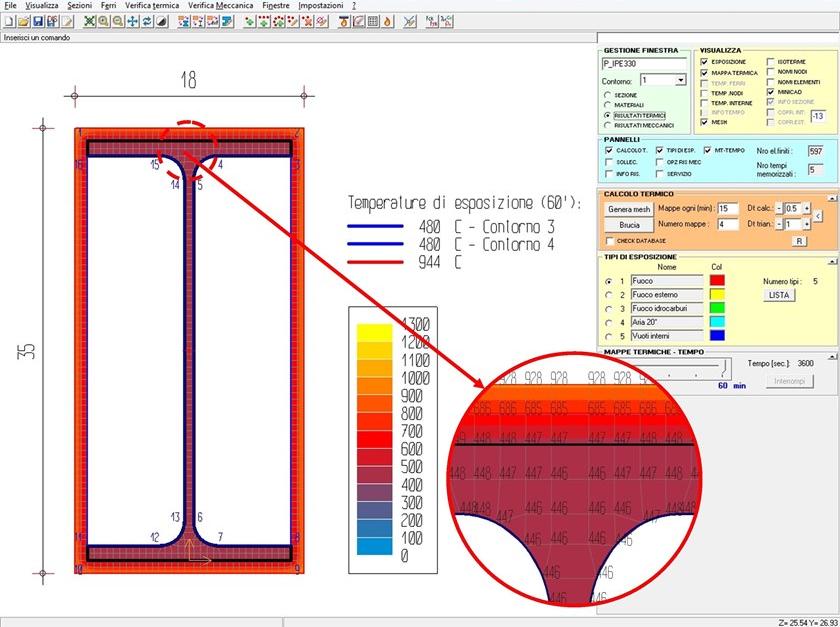Click the Genera mesh button
The height and width of the screenshot is (627, 840).
click(629, 209)
